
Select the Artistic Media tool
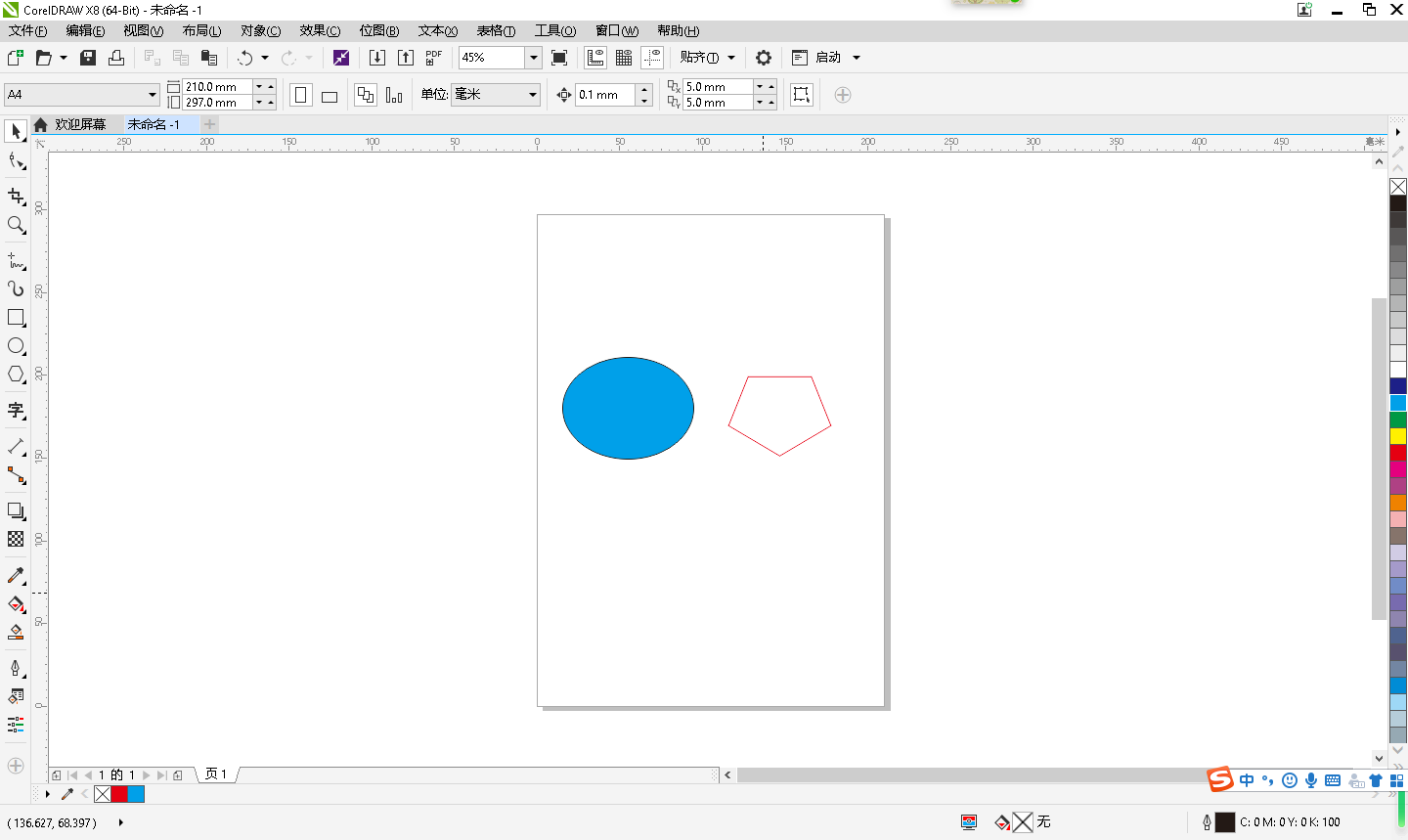tap(16, 288)
